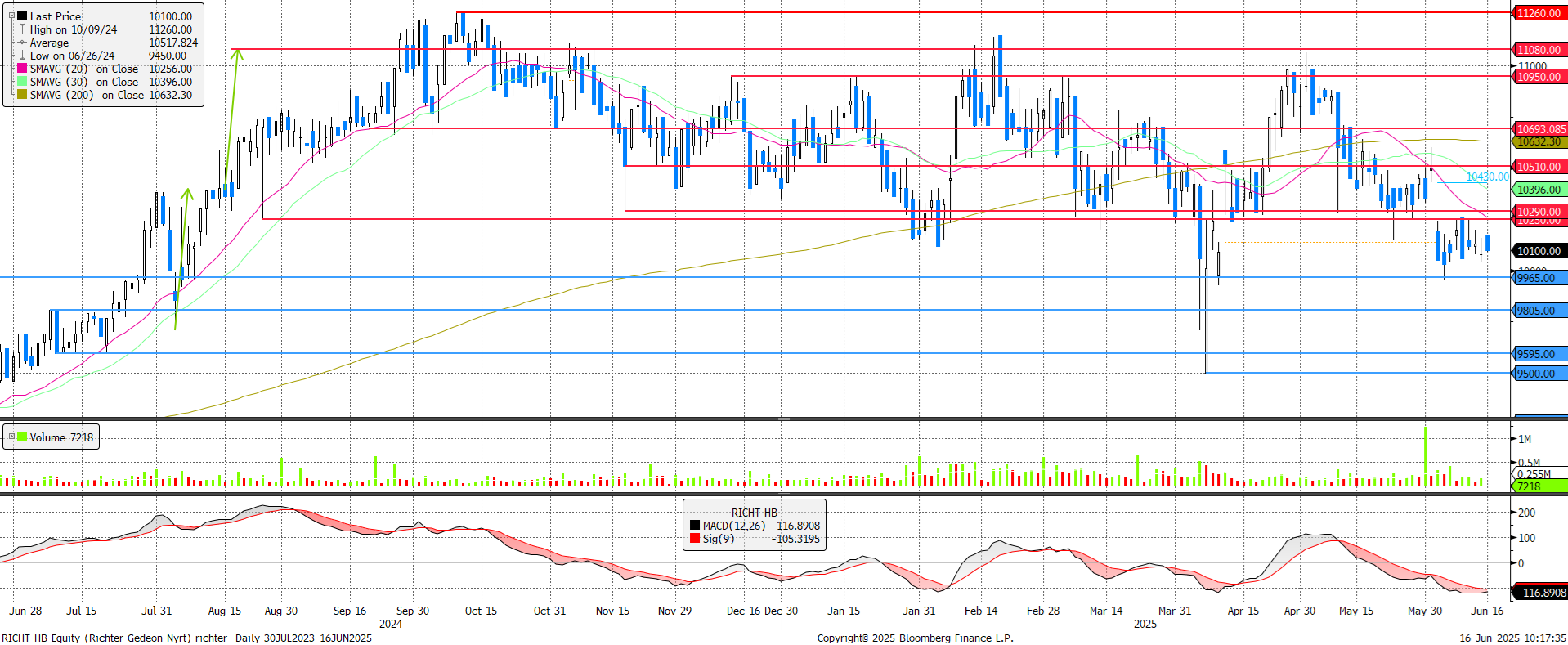Click the red Sig(9) legend swatch
The width and height of the screenshot is (1568, 645).
pyautogui.click(x=695, y=539)
